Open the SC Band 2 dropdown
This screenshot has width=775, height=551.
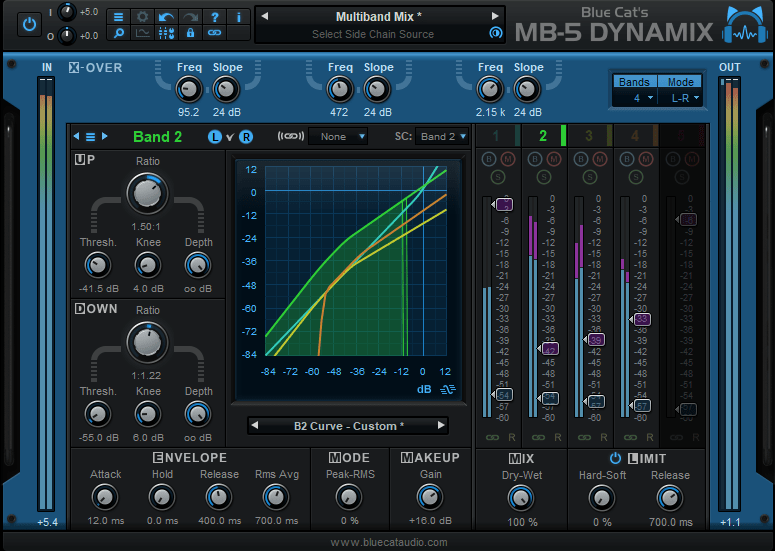pyautogui.click(x=442, y=136)
